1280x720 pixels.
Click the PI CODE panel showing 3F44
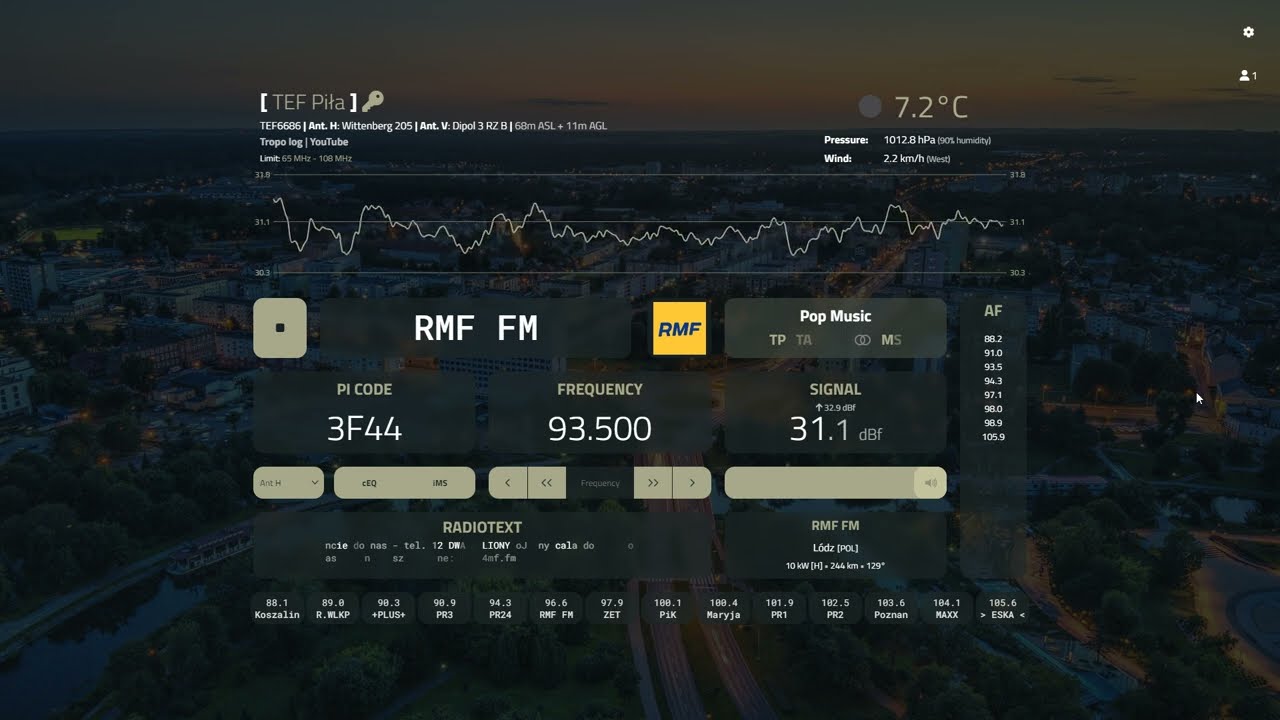point(364,413)
